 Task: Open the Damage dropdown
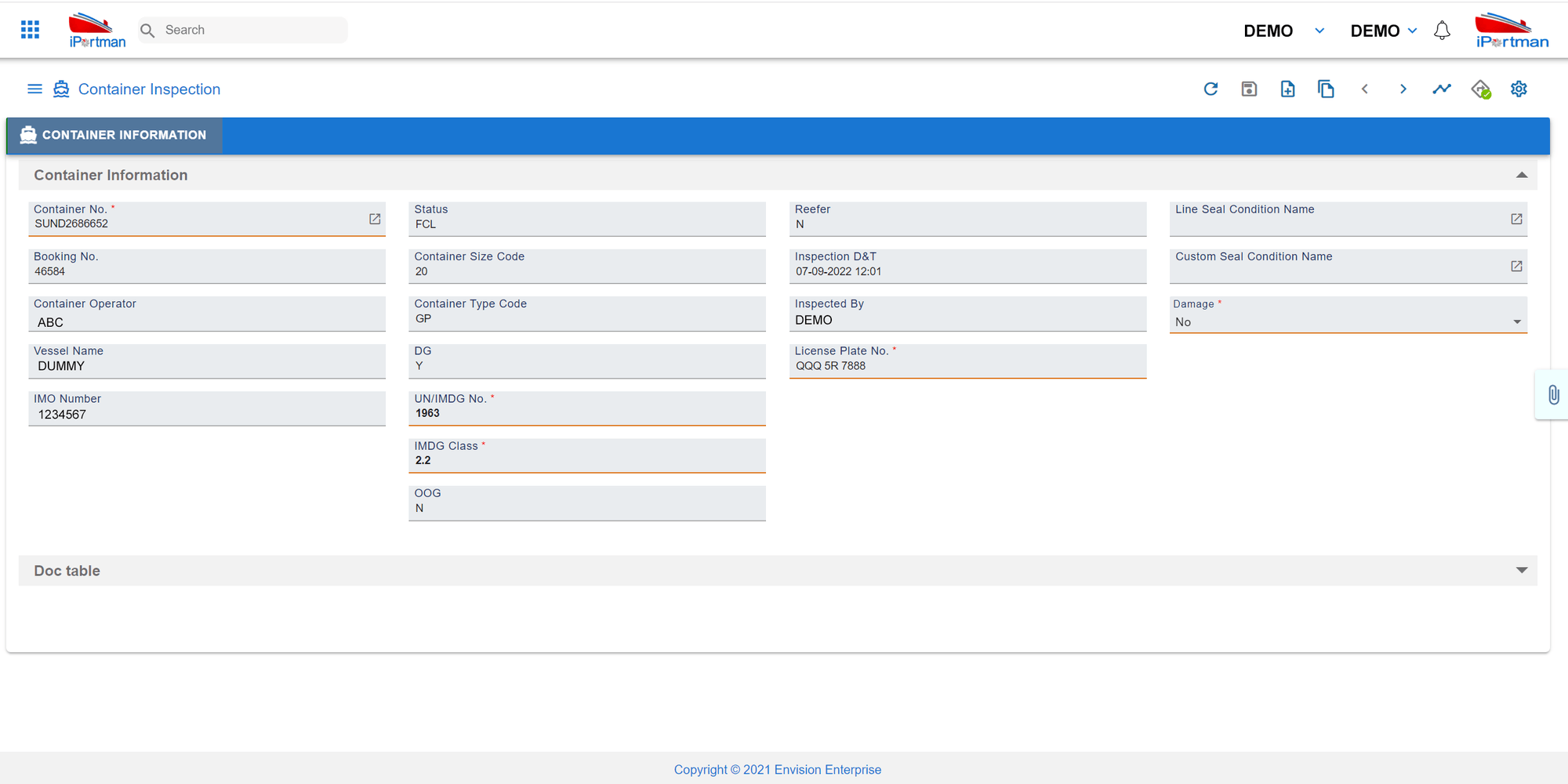(x=1515, y=320)
